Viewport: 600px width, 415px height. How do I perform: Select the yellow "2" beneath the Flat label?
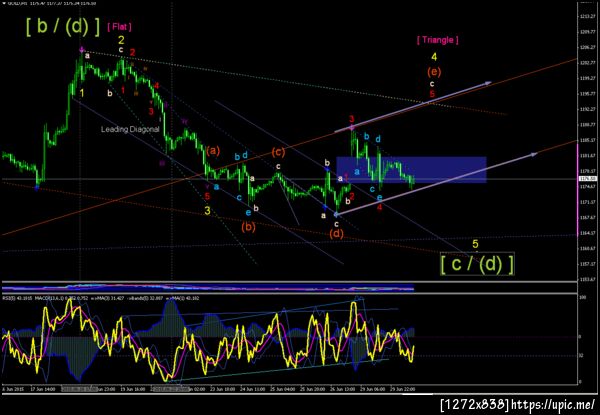pos(121,40)
